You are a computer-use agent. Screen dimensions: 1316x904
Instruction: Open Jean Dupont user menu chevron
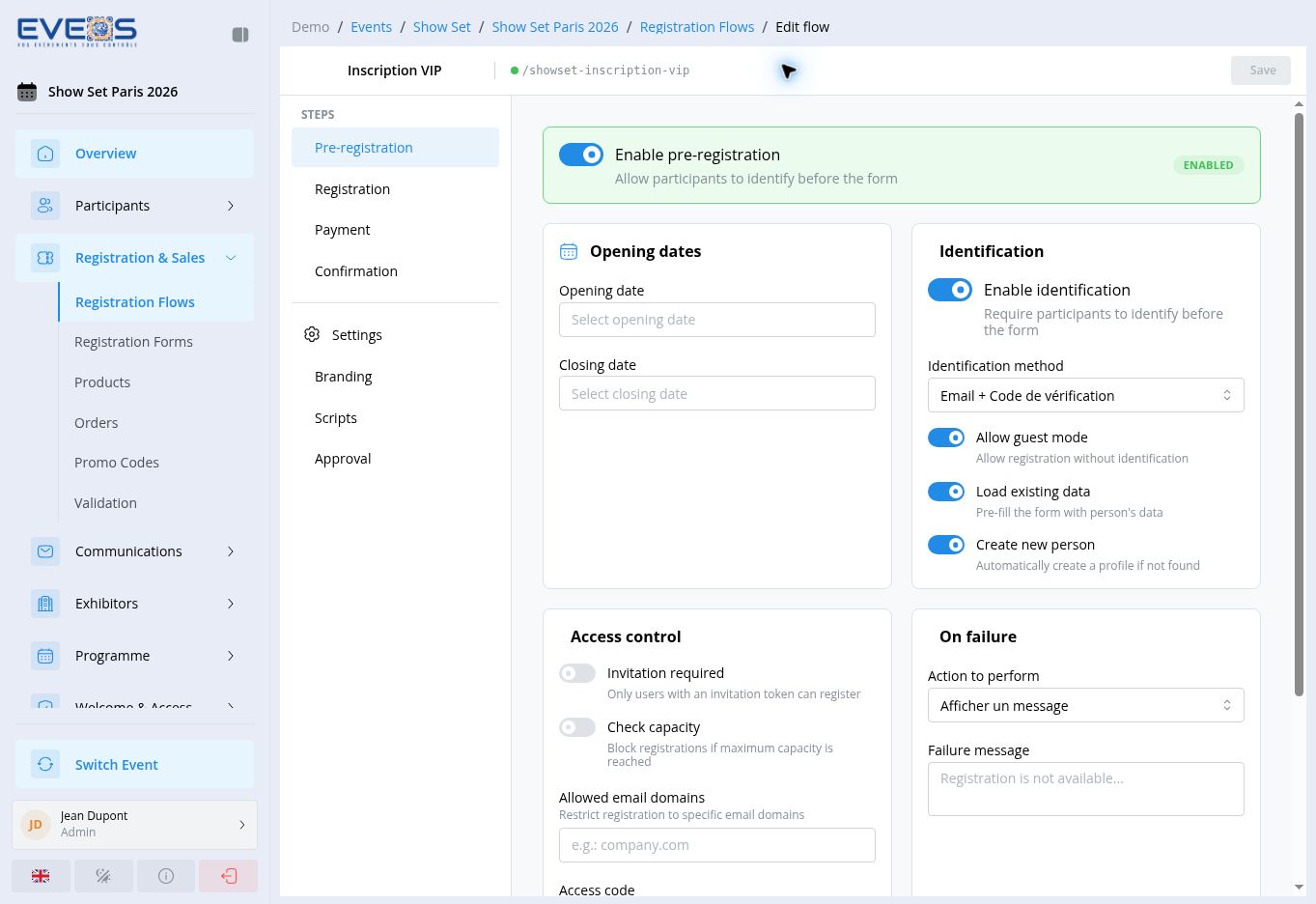pyautogui.click(x=241, y=824)
